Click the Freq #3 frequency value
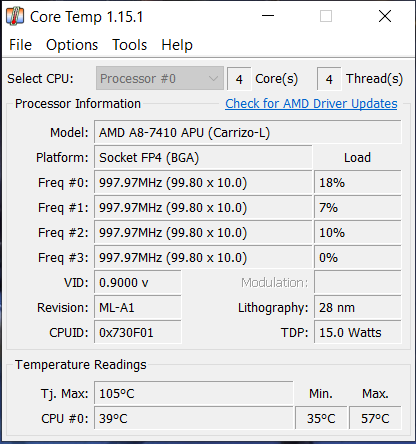416x444 pixels. click(203, 258)
